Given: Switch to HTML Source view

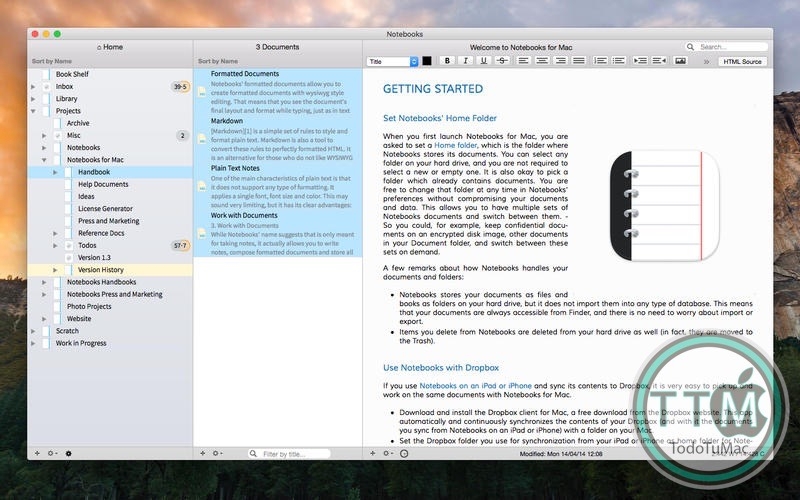Looking at the screenshot, I should point(741,61).
